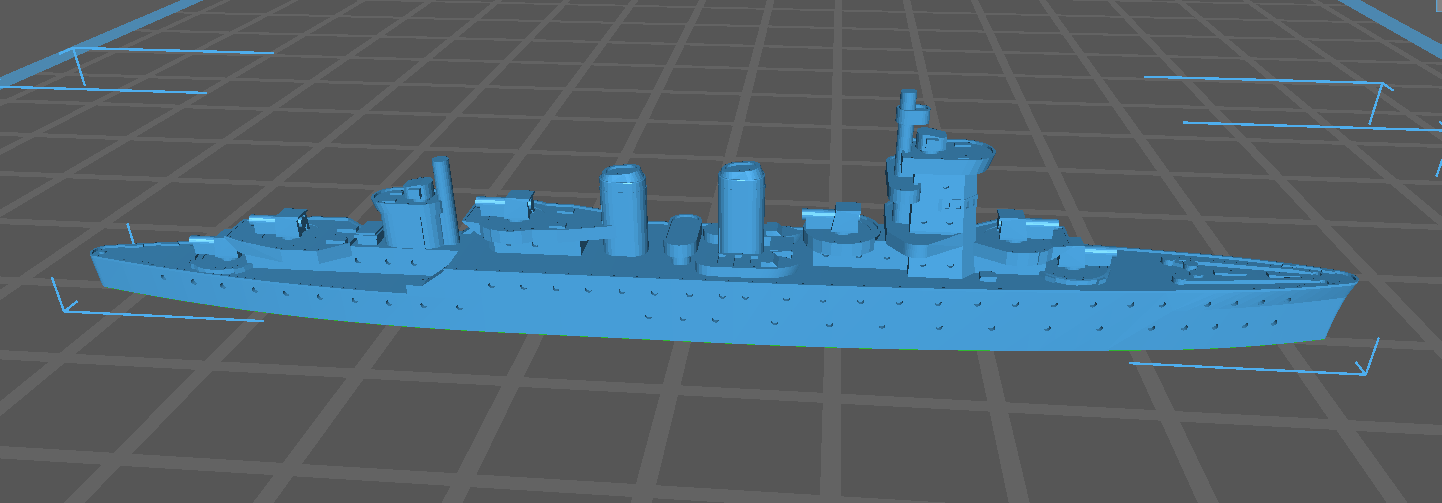
Task: Select the small rounded structure between the funnels
Action: click(683, 236)
